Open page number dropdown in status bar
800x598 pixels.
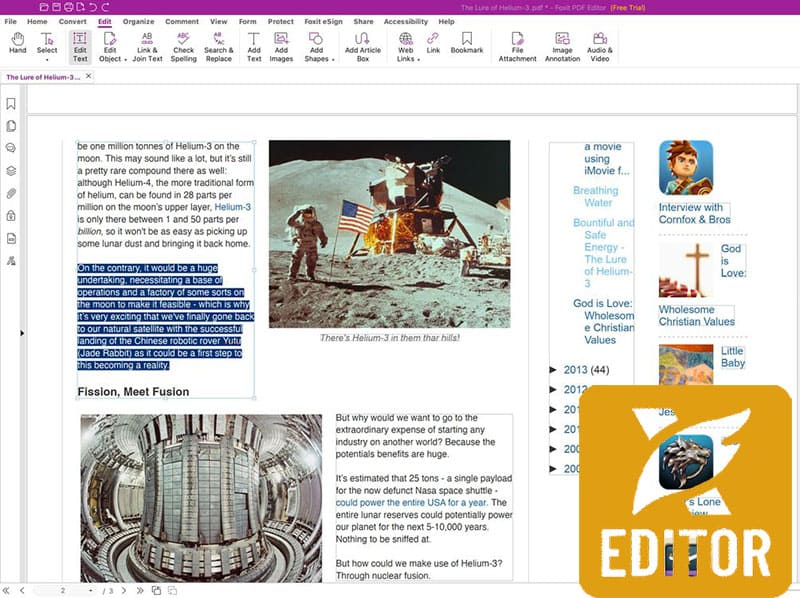pos(91,591)
